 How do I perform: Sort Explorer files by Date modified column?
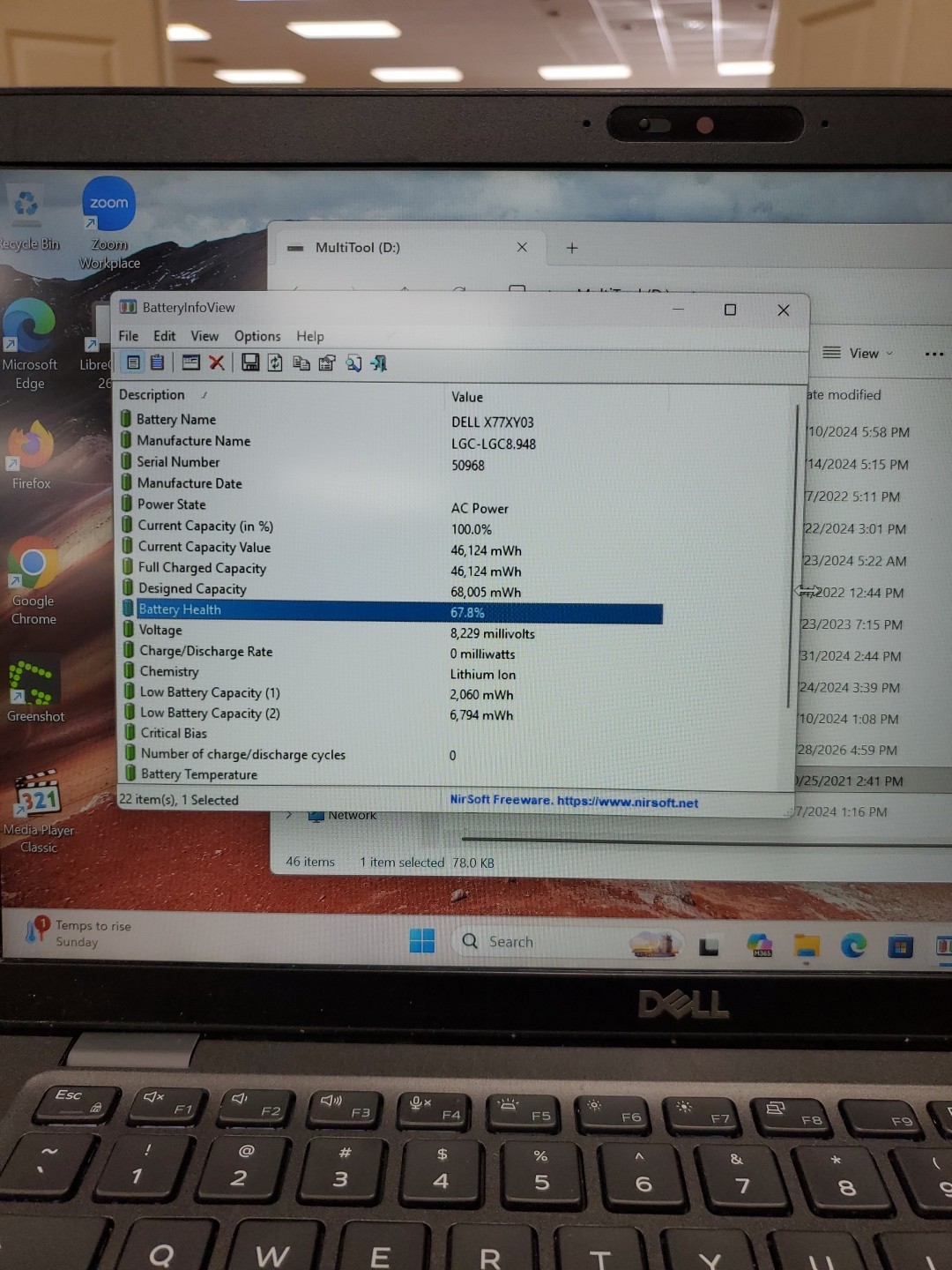pos(844,395)
